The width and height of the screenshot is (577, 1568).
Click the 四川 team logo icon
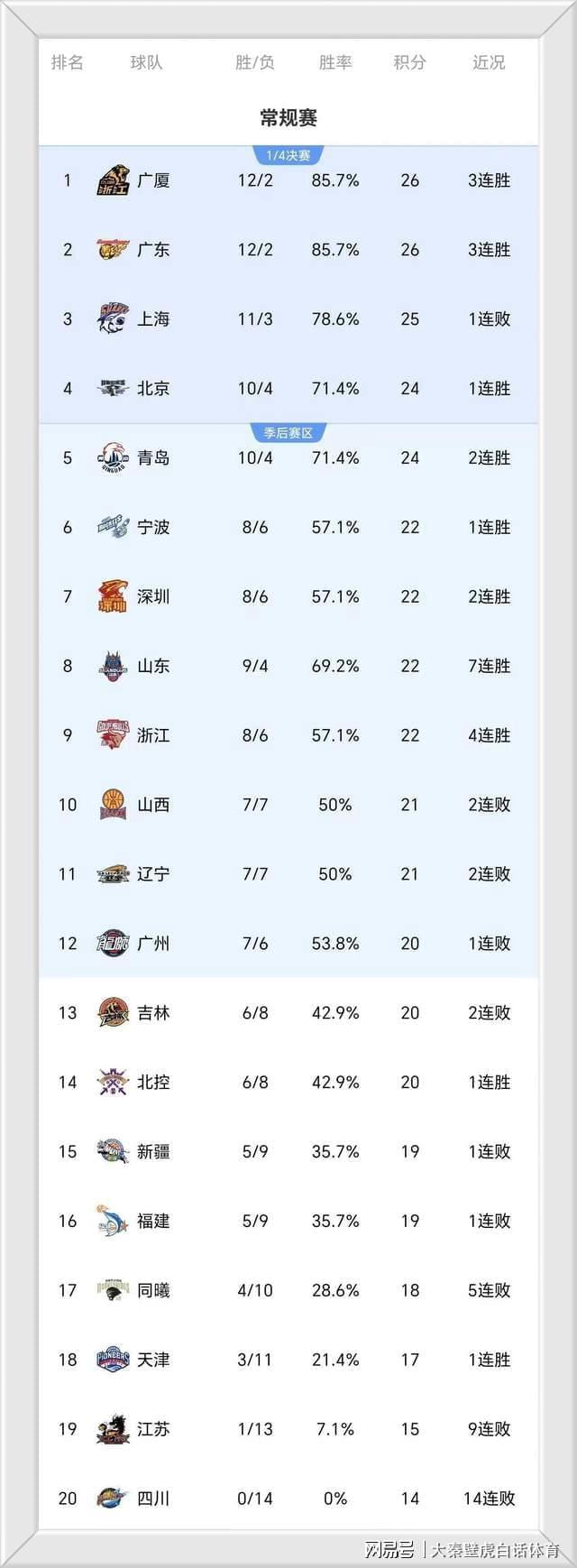[x=114, y=1499]
